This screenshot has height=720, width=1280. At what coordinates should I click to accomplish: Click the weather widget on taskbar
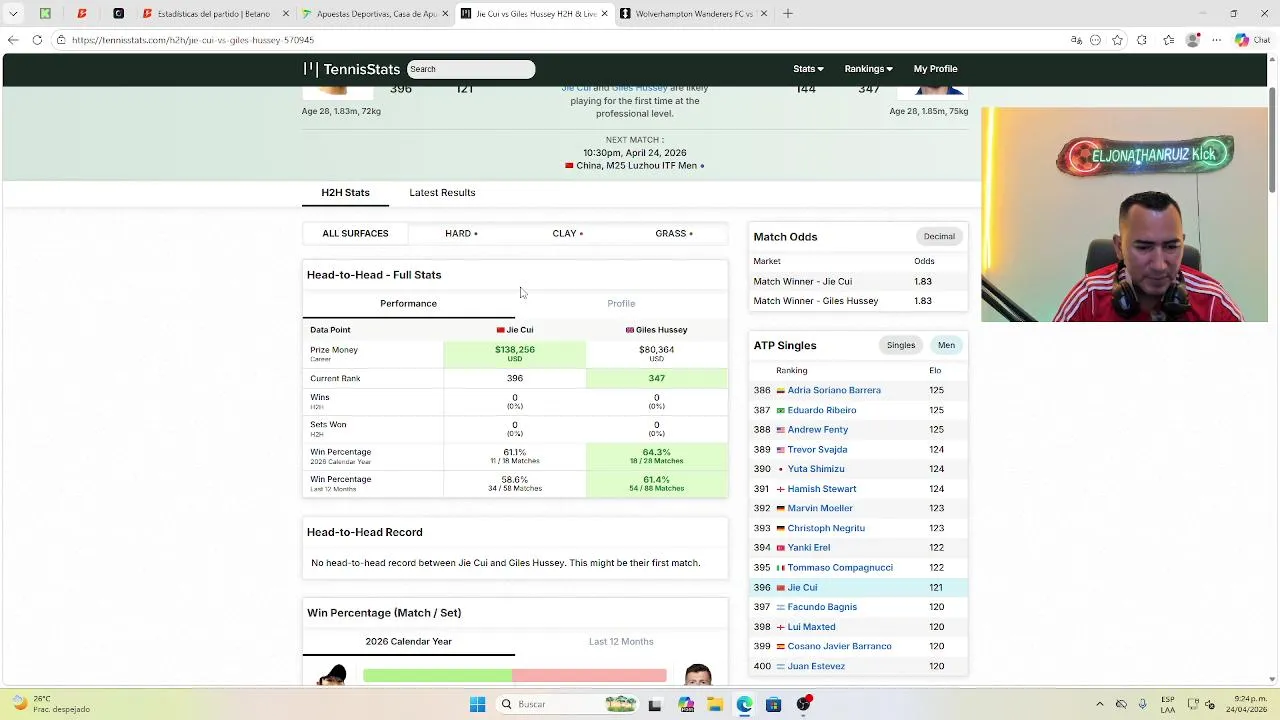point(52,704)
